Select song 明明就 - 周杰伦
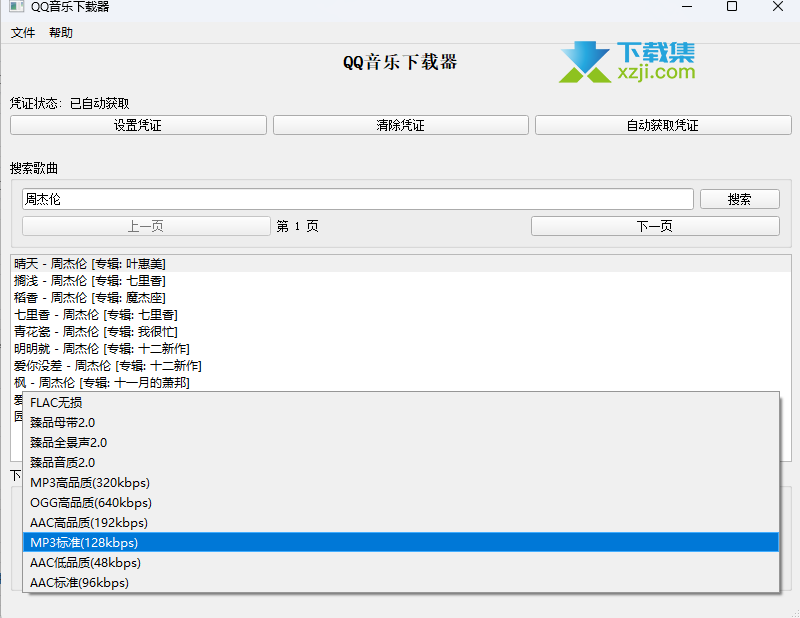800x618 pixels. click(401, 349)
